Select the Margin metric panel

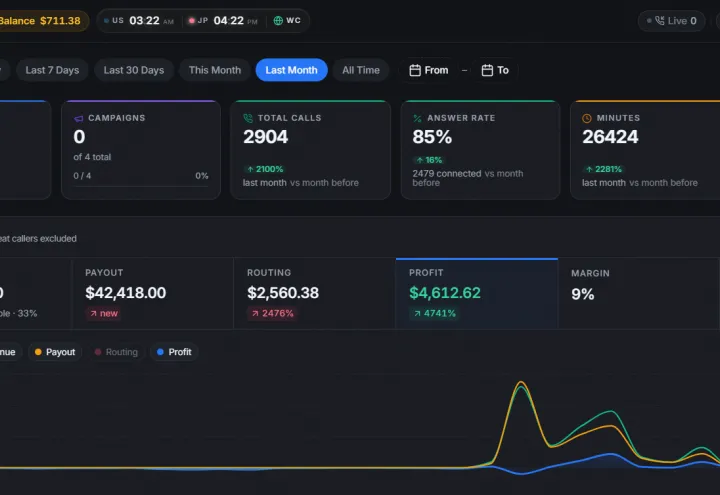coord(639,293)
